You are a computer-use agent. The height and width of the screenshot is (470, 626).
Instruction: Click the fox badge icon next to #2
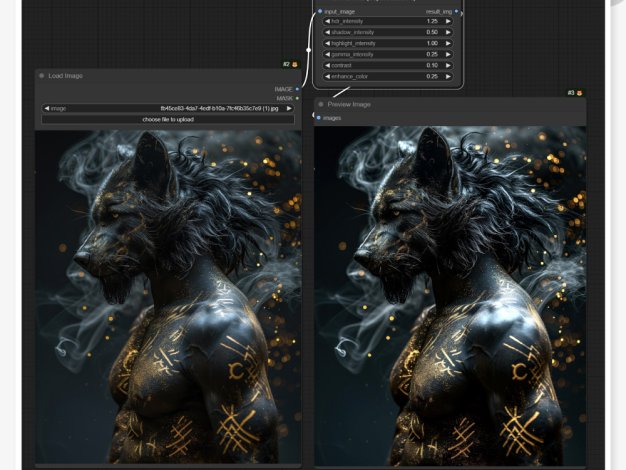tap(295, 64)
